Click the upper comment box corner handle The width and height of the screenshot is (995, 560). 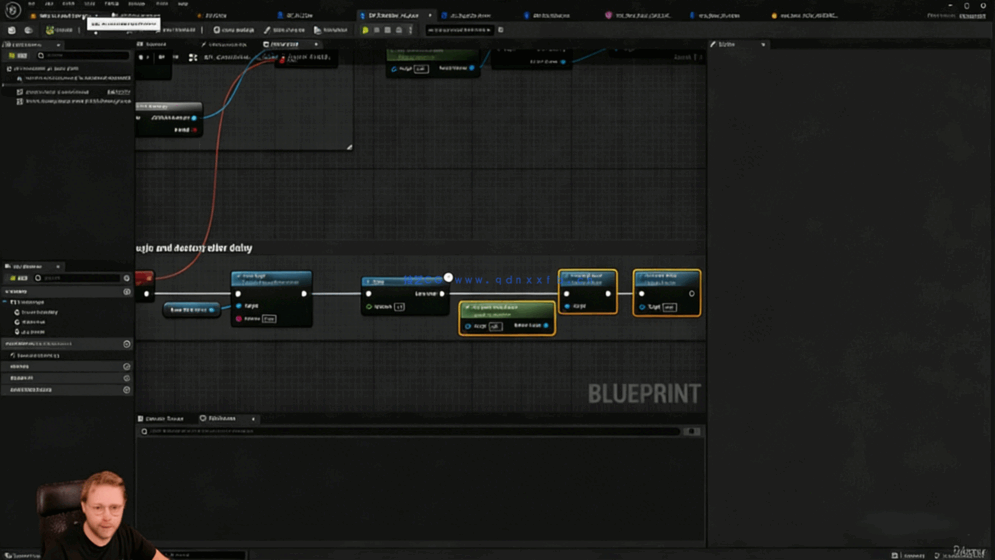[x=349, y=147]
